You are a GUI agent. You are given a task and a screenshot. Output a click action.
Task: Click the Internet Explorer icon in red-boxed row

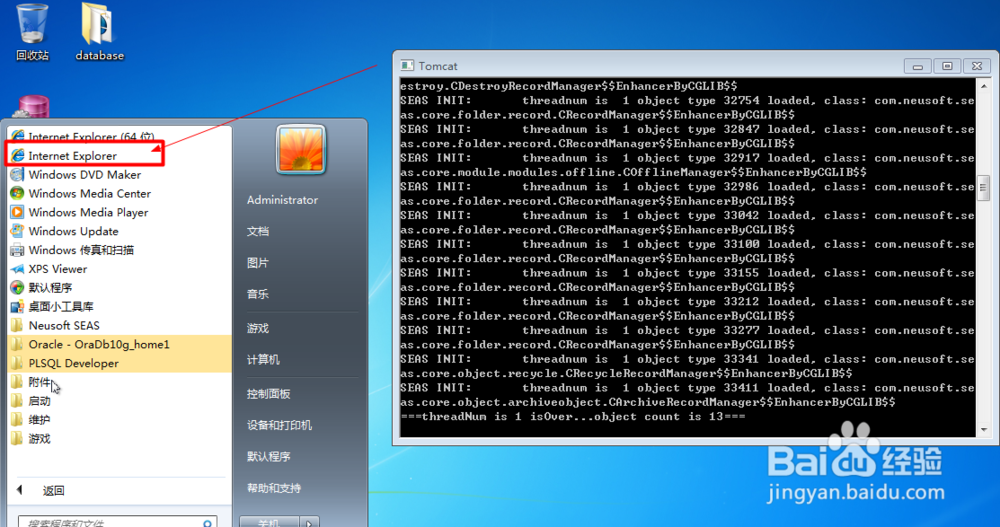click(18, 156)
